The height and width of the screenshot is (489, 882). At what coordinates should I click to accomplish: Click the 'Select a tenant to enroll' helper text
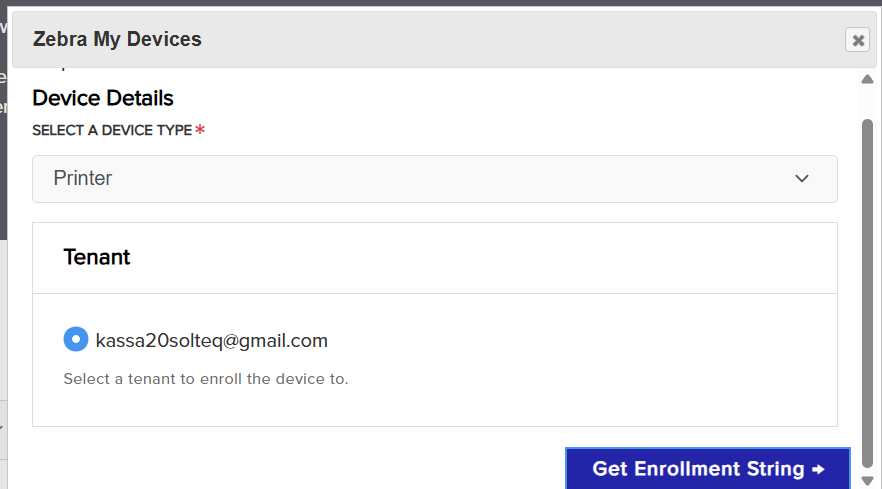(206, 379)
